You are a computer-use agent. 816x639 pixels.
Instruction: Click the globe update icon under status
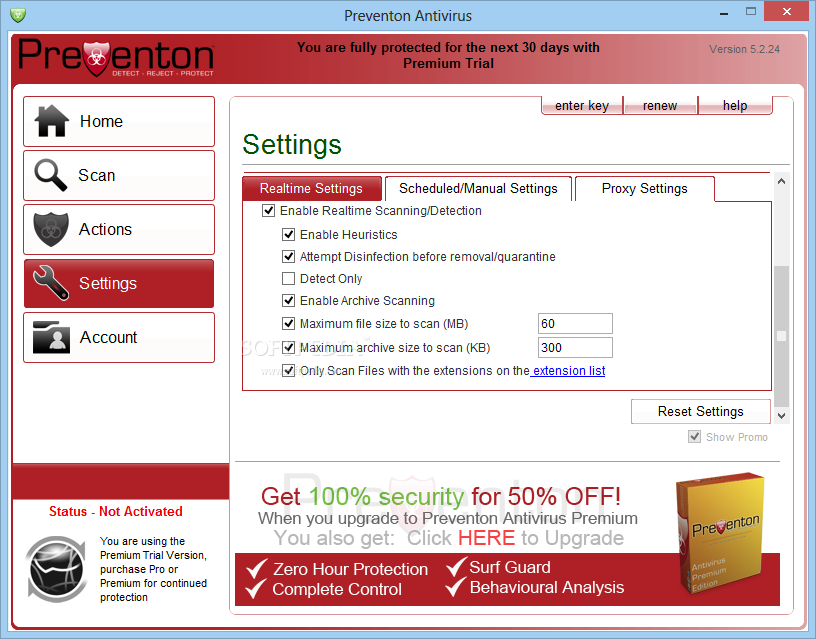coord(57,569)
